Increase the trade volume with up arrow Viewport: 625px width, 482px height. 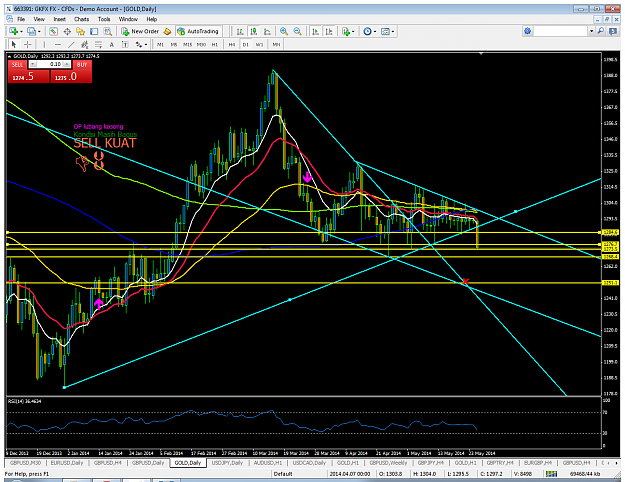67,64
